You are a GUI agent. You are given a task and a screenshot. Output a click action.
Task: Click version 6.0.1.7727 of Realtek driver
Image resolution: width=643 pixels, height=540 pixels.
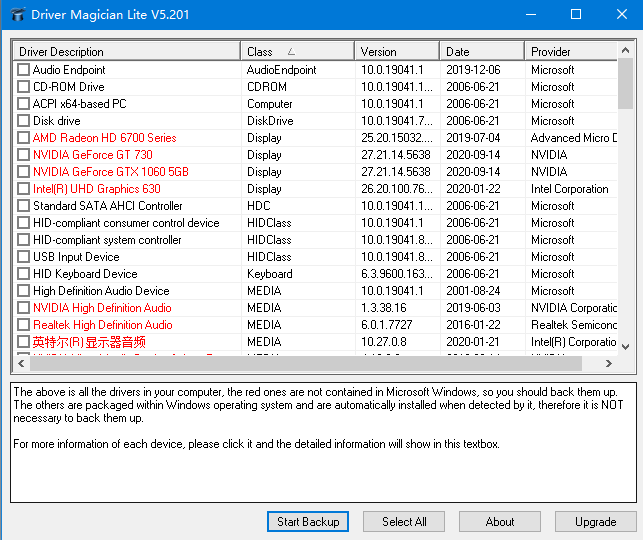coord(386,325)
